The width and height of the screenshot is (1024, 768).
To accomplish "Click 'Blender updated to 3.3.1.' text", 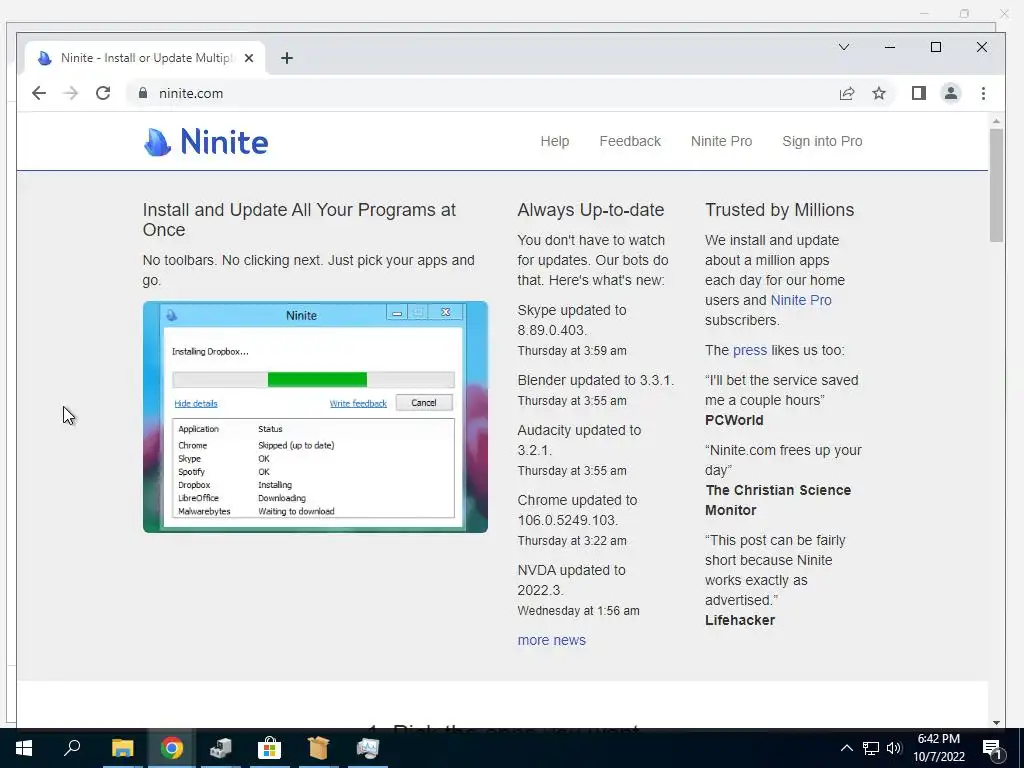I will [x=596, y=380].
